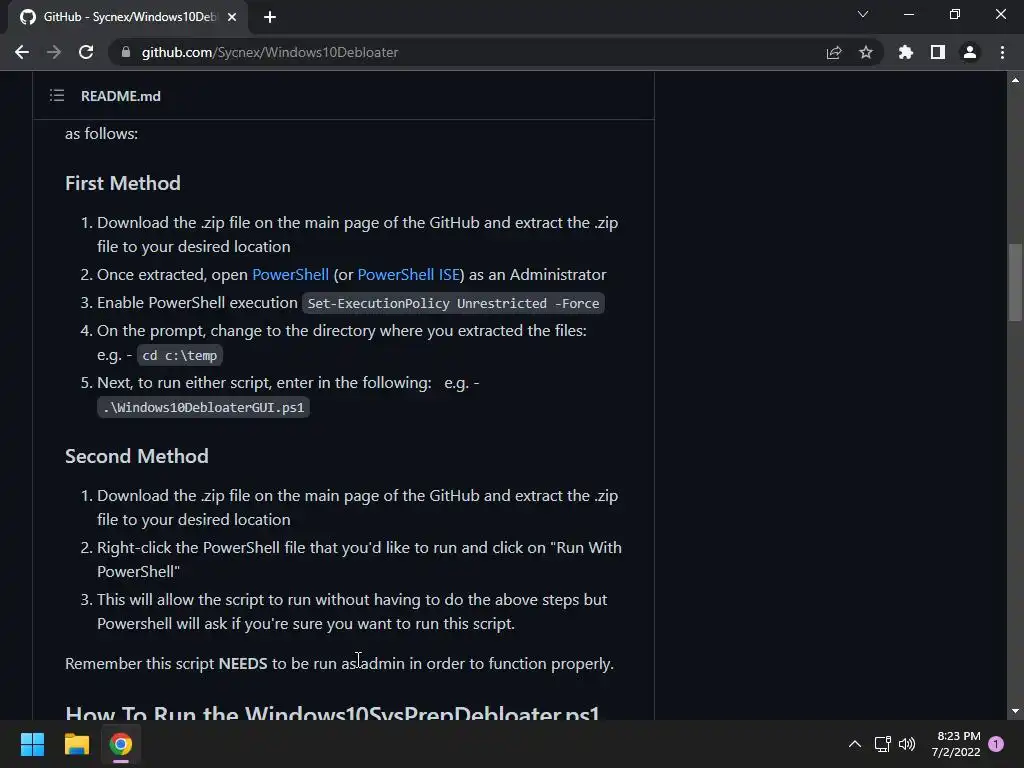The height and width of the screenshot is (768, 1024).
Task: Restore down the Chrome window
Action: coord(955,14)
